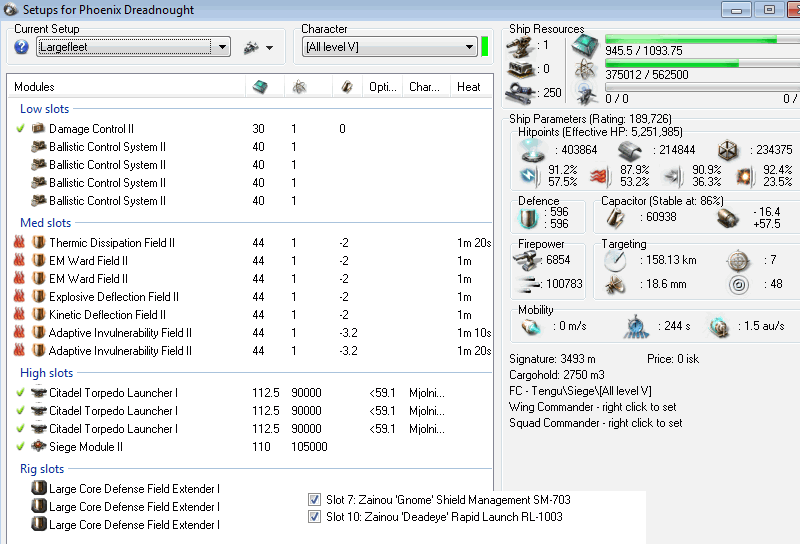Click the Heat column header

(468, 87)
